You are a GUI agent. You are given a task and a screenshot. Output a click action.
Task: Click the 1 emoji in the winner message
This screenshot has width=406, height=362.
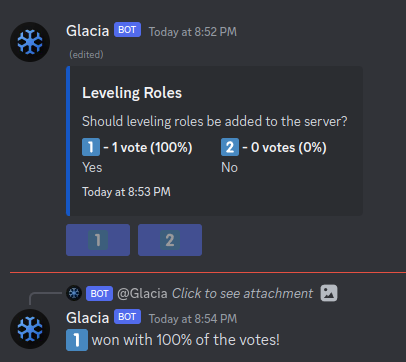pyautogui.click(x=77, y=340)
